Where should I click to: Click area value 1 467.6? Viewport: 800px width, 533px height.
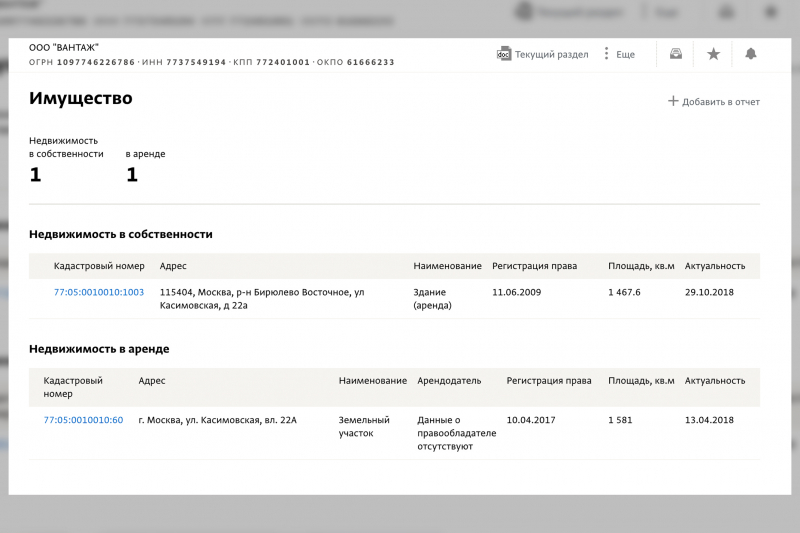[624, 292]
